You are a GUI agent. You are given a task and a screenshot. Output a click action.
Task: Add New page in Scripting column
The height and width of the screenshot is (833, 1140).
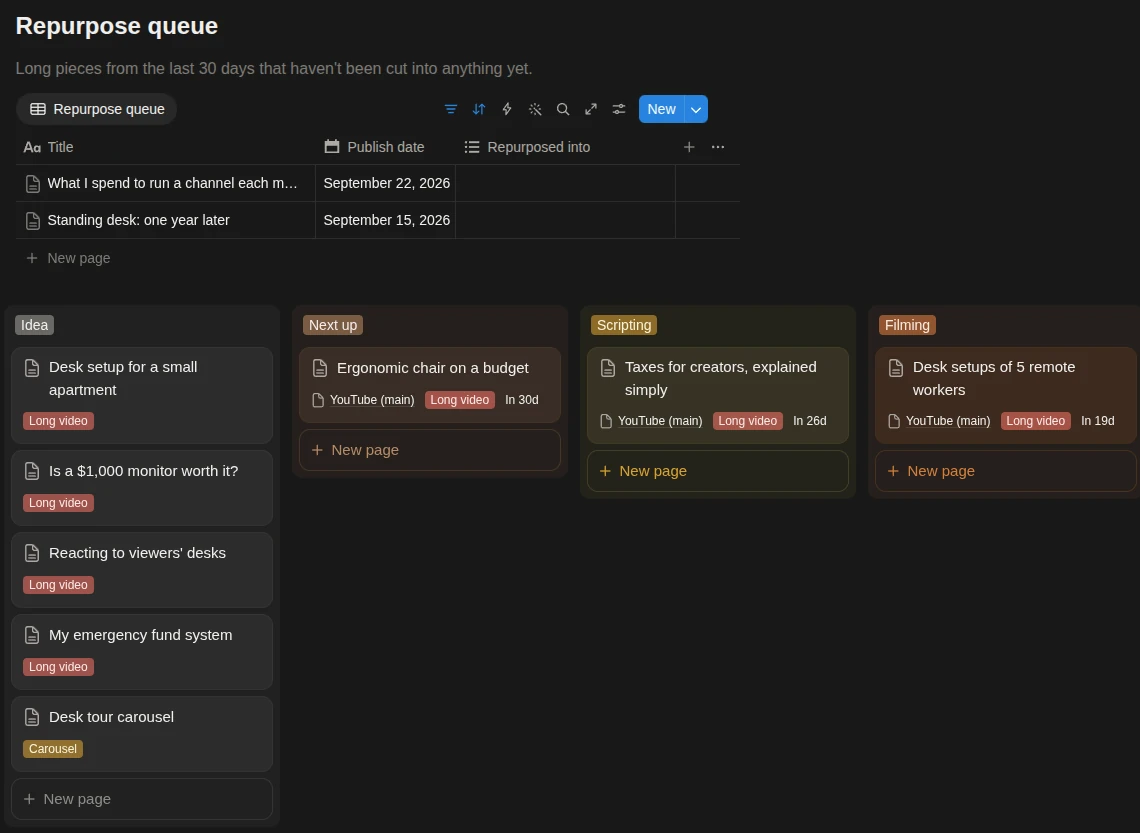coord(718,471)
